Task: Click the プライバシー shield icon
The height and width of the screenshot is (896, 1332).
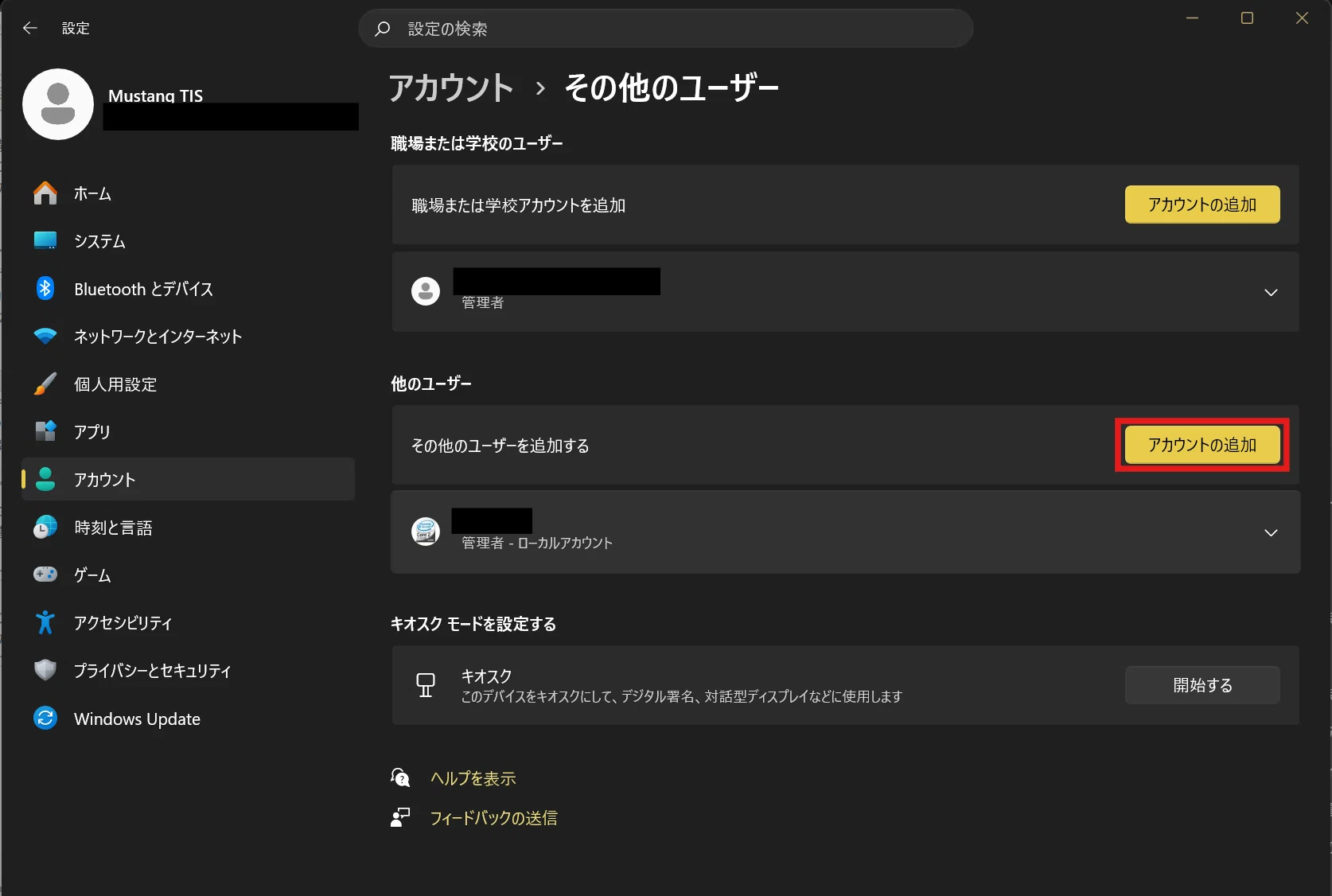Action: click(x=45, y=671)
